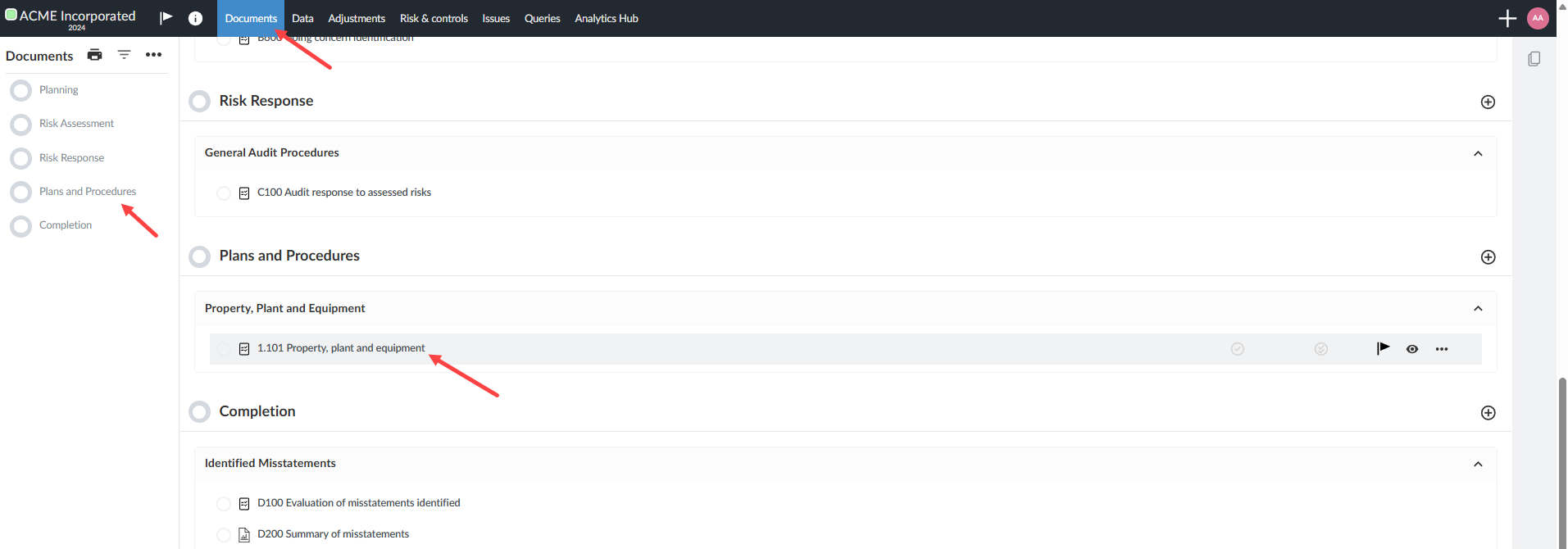Add document to Plans and Procedures section

tap(1488, 257)
